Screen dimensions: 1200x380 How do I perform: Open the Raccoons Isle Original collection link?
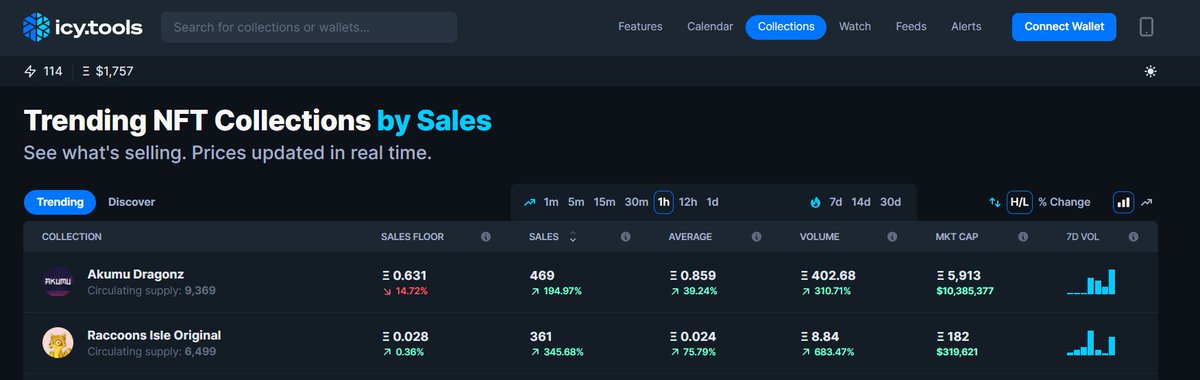click(154, 335)
